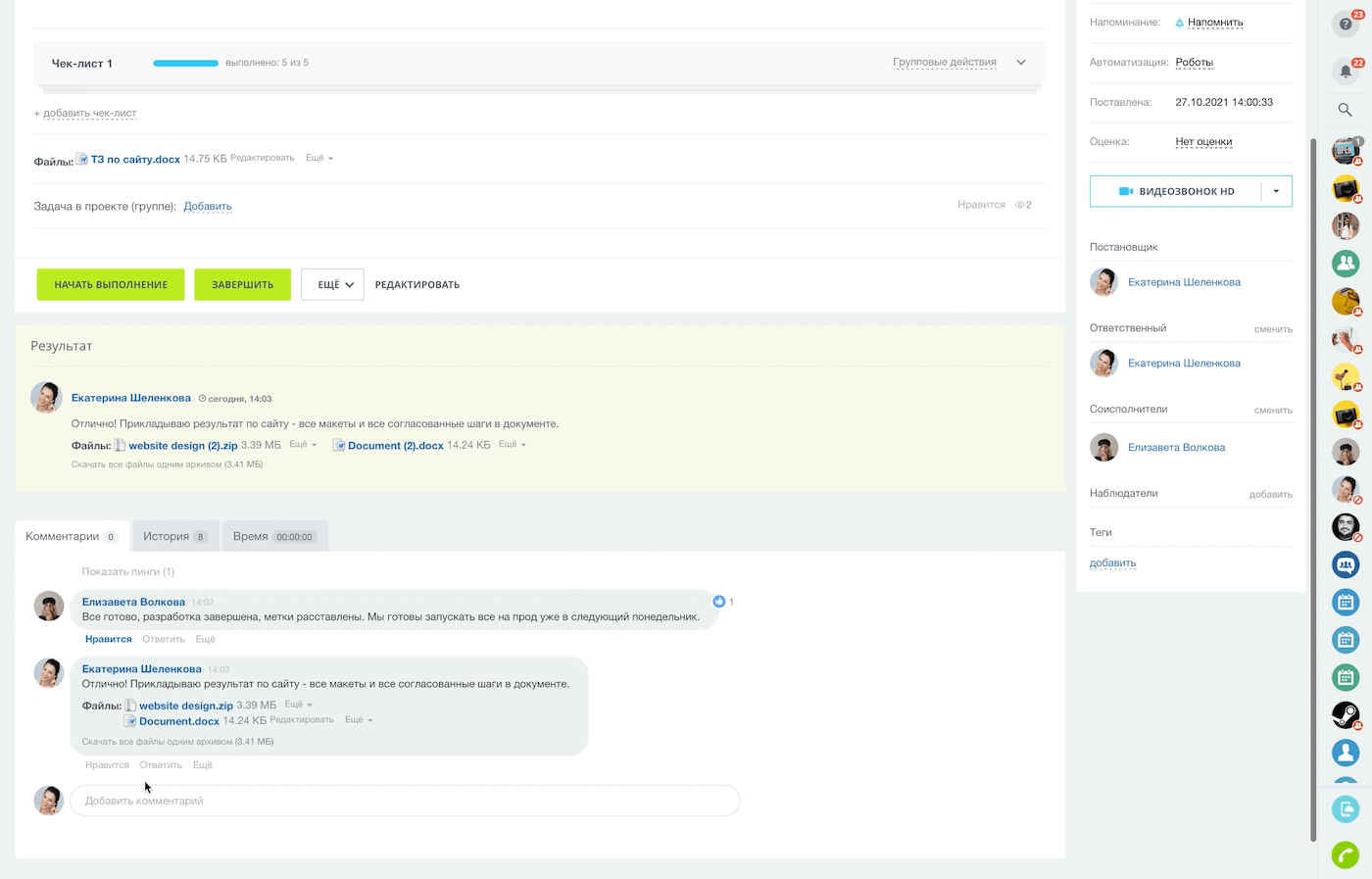Click the blue thumbs-up icon beside Elizaveta's comment
The height and width of the screenshot is (879, 1372).
[719, 602]
